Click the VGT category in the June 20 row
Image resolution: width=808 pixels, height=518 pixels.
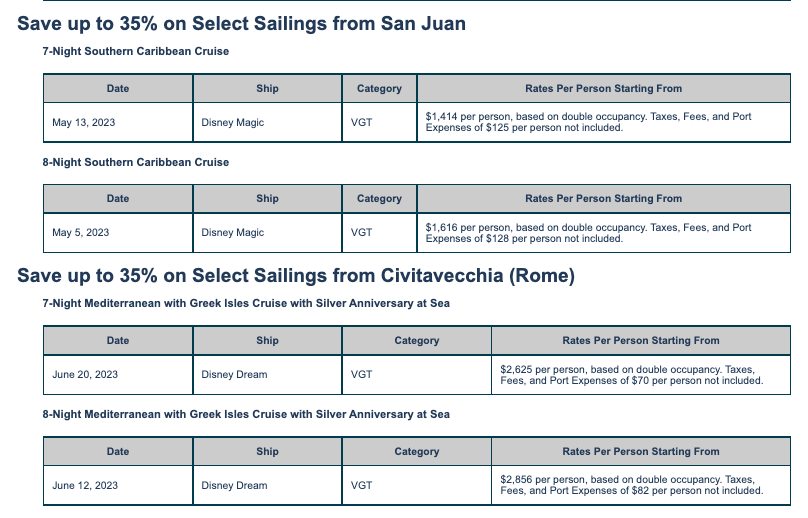(361, 375)
